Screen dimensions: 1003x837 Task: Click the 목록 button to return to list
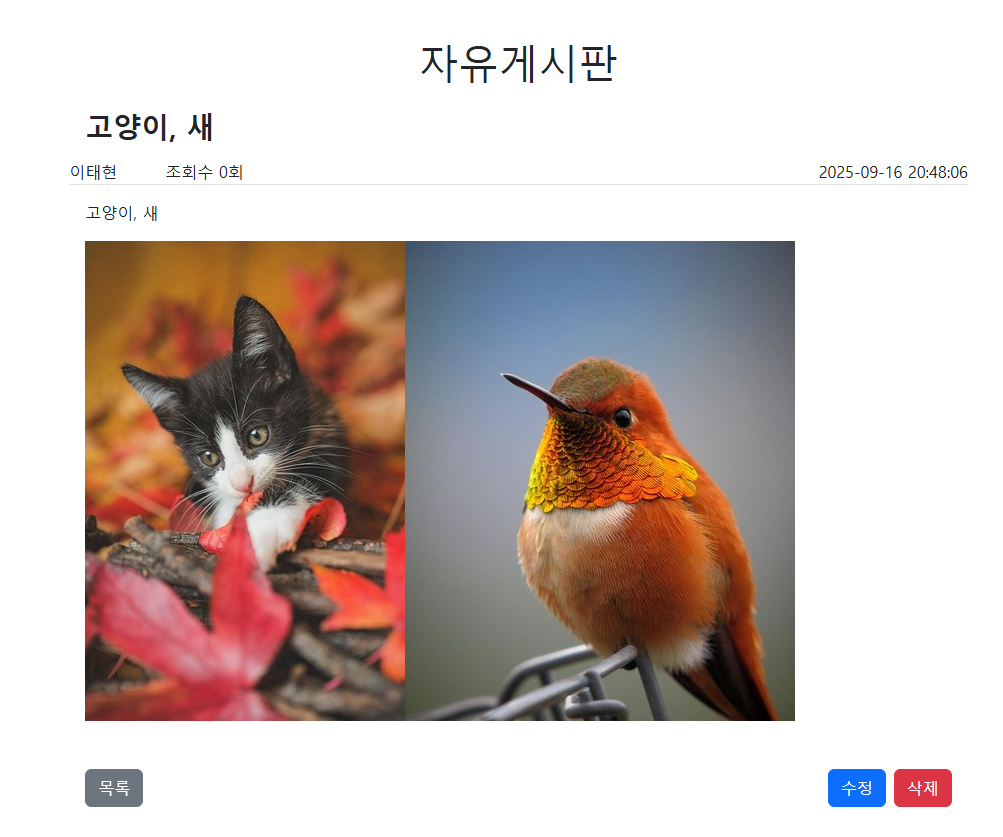(x=114, y=788)
